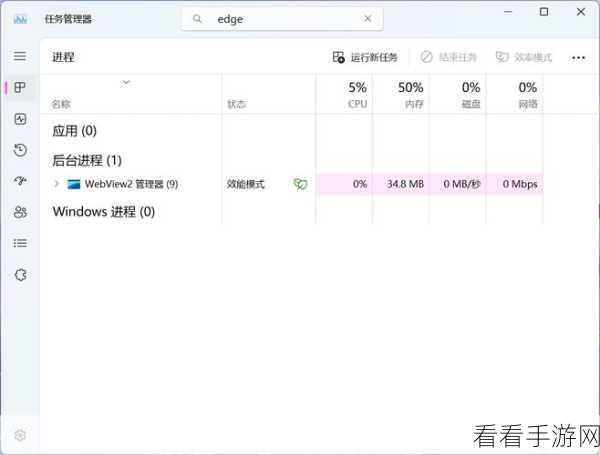
Task: Expand the WebView2 manager process group
Action: coord(56,184)
